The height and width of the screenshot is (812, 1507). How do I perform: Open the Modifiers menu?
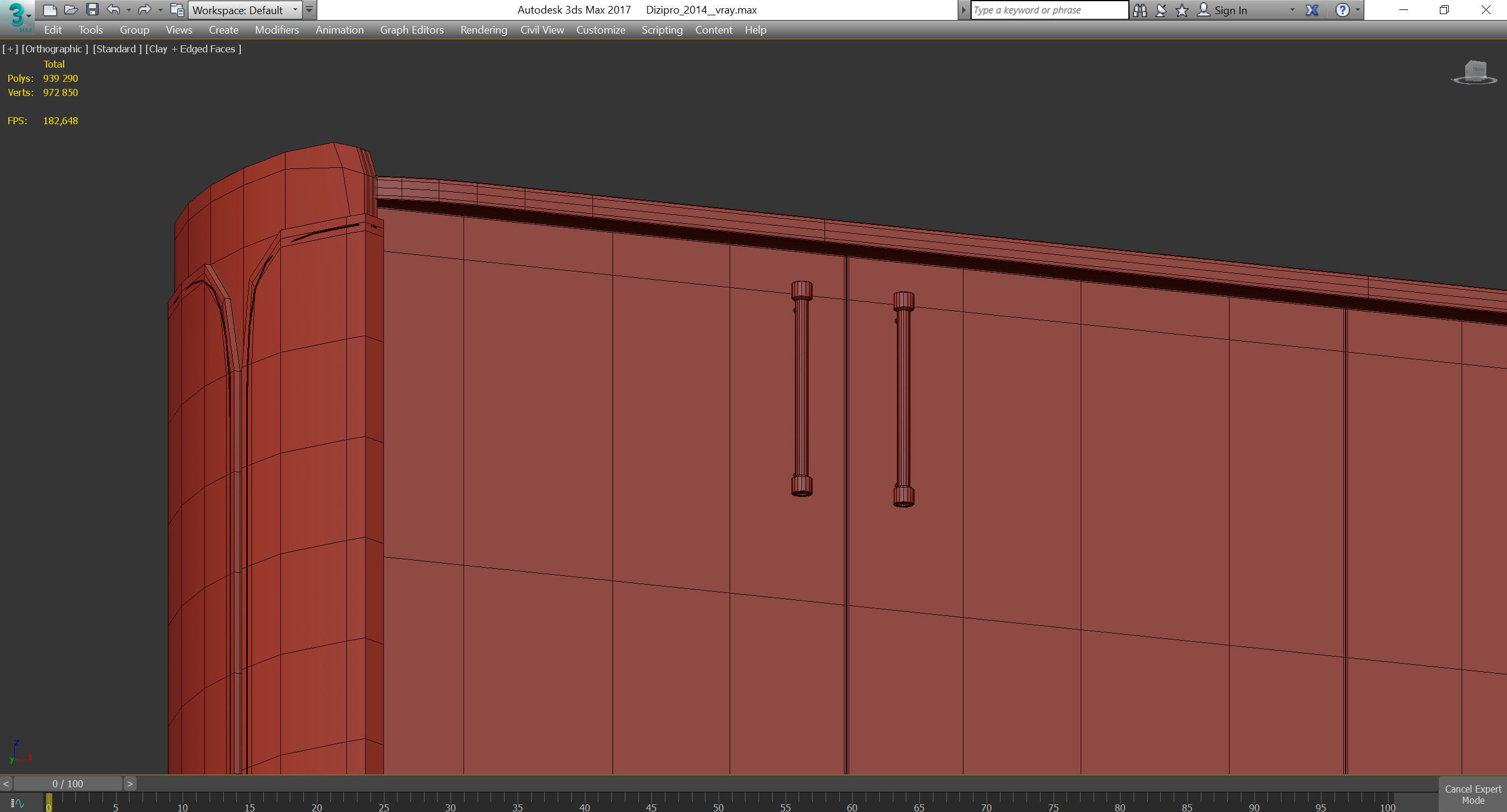277,30
